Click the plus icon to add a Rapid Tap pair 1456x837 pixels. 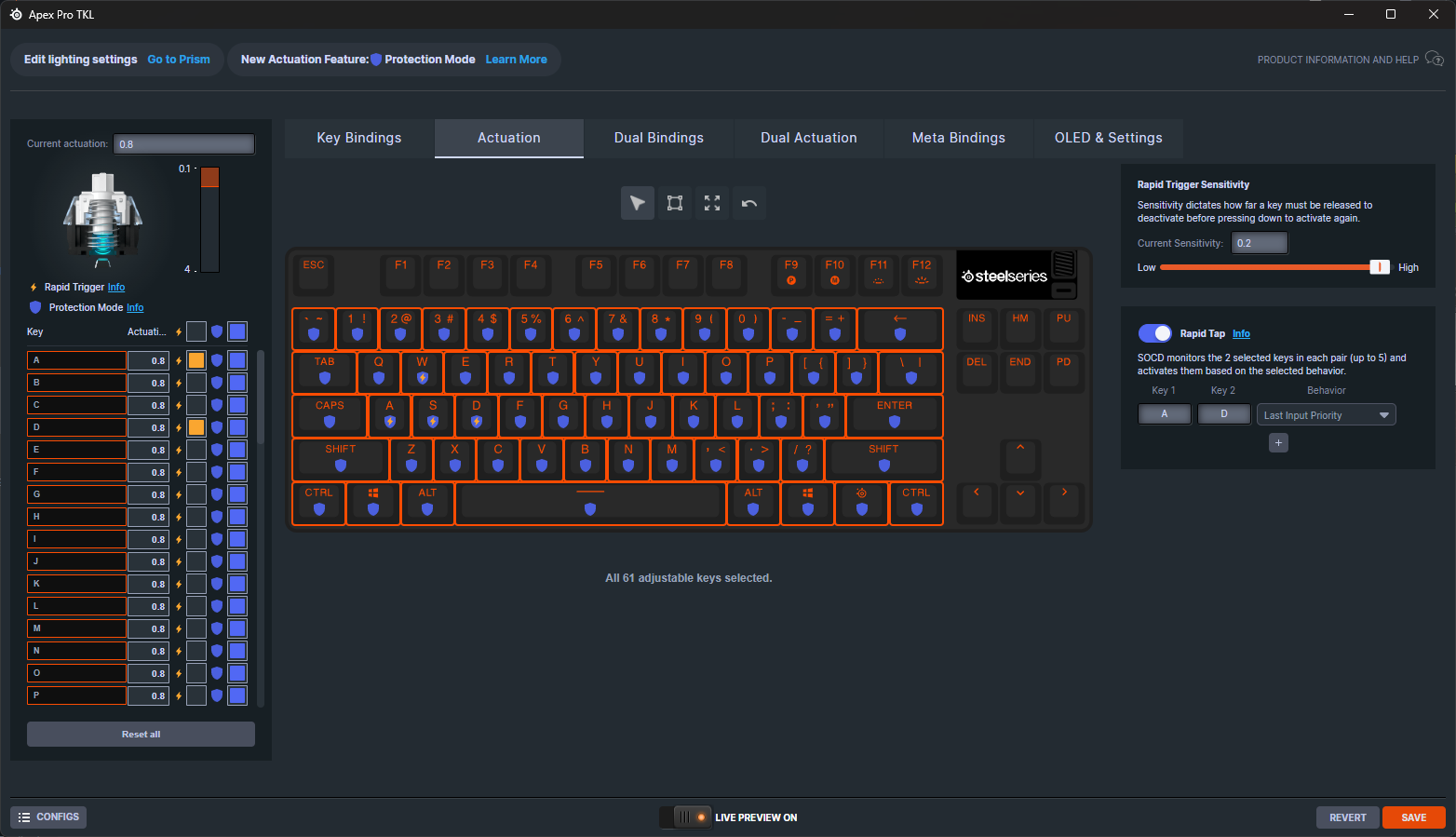click(x=1278, y=442)
